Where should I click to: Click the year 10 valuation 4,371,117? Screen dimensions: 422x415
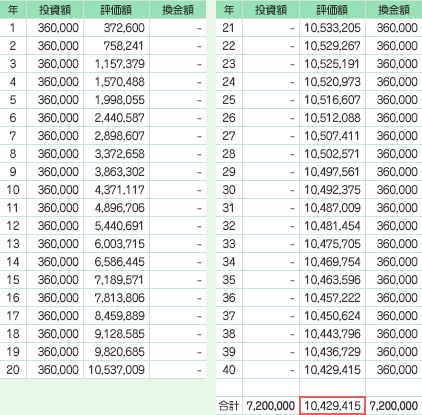(x=120, y=190)
